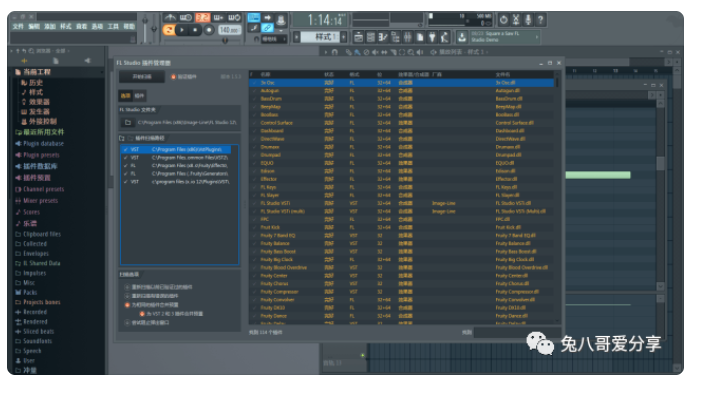
Task: Click the Tempo tapper icon
Action: [444, 37]
